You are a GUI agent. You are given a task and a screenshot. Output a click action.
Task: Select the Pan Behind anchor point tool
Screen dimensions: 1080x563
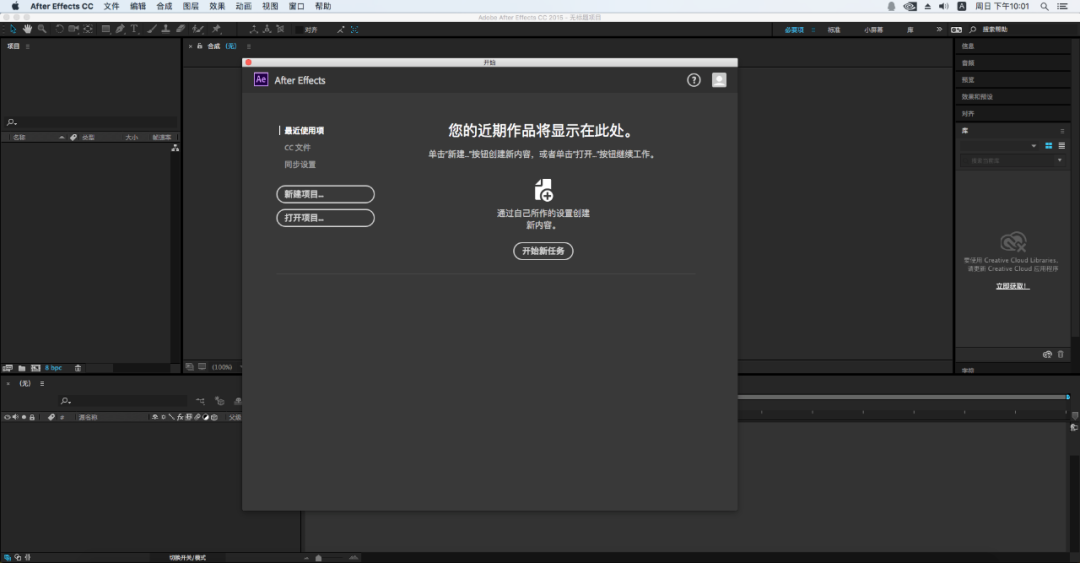click(x=88, y=29)
